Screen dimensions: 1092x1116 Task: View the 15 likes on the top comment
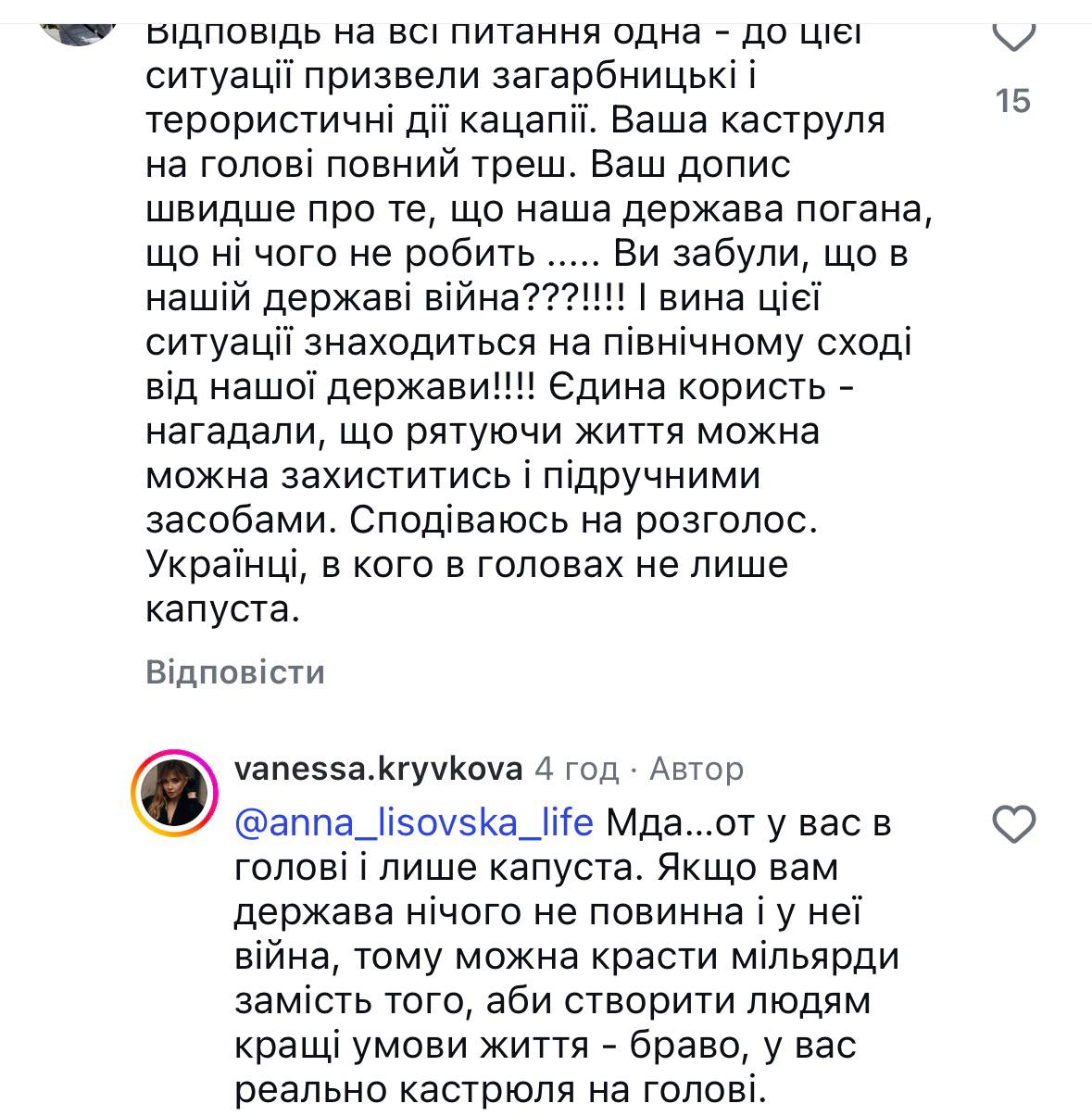tap(1013, 100)
